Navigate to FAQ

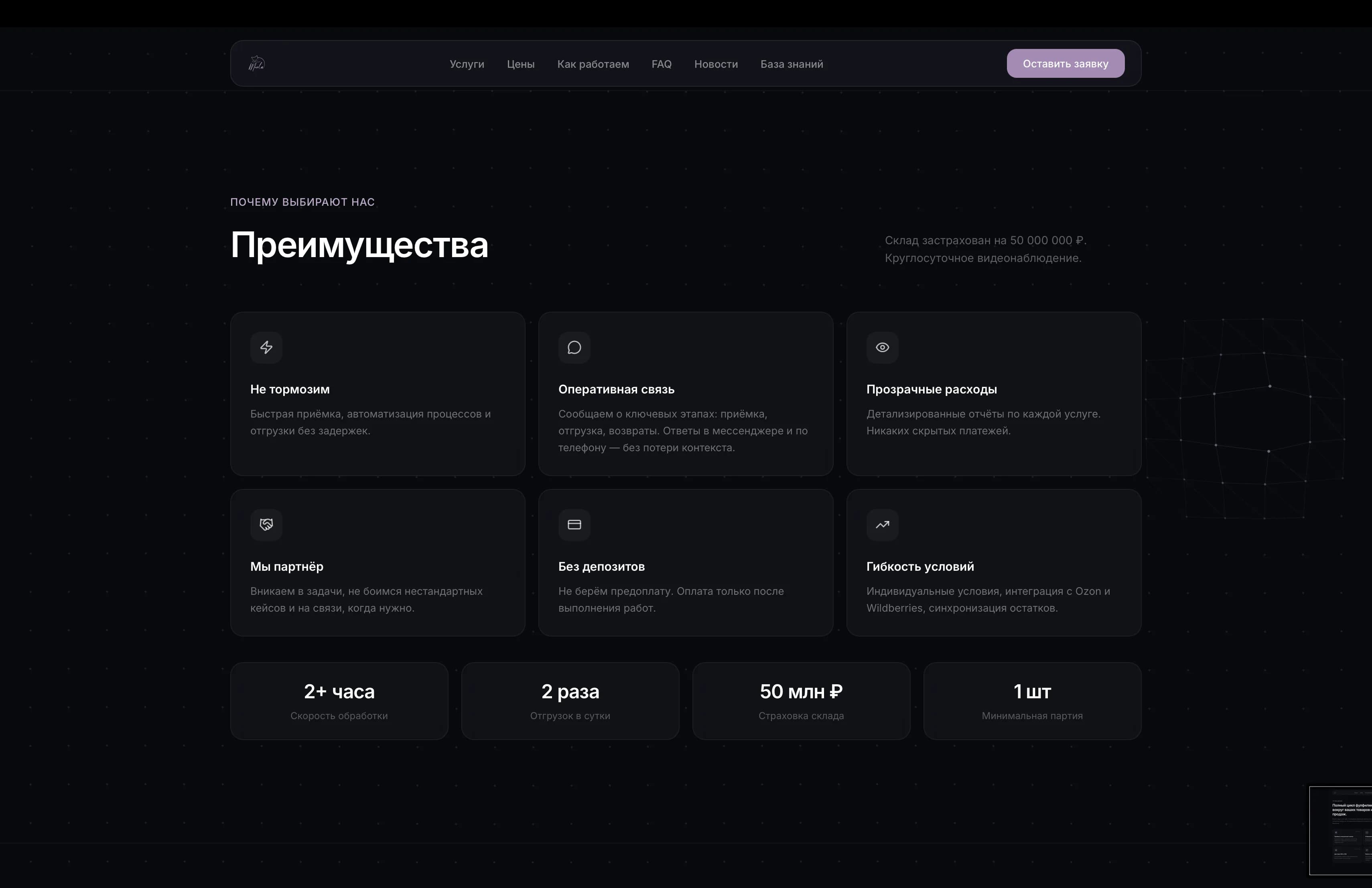coord(661,64)
